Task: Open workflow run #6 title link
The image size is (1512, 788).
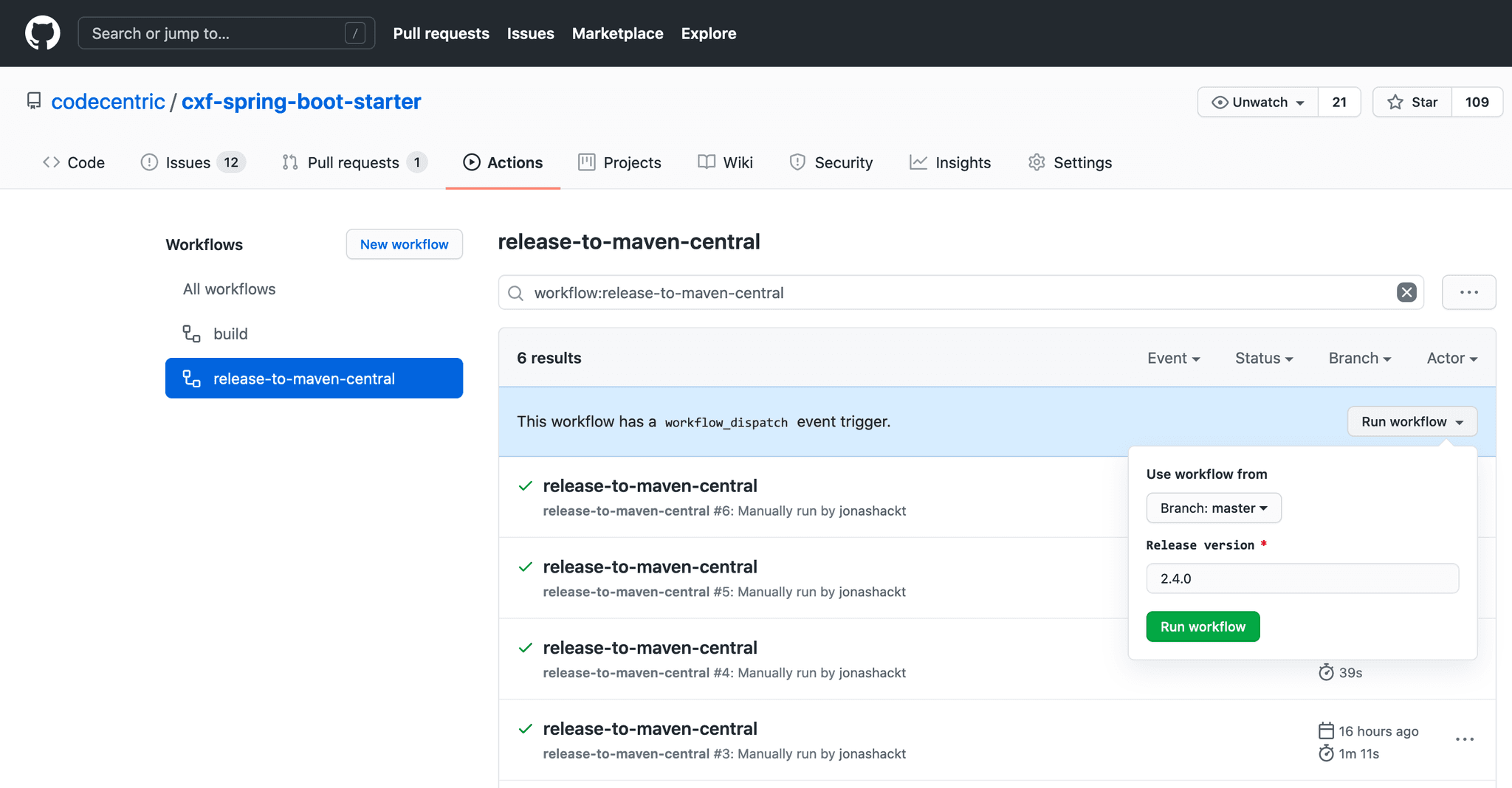Action: click(650, 485)
